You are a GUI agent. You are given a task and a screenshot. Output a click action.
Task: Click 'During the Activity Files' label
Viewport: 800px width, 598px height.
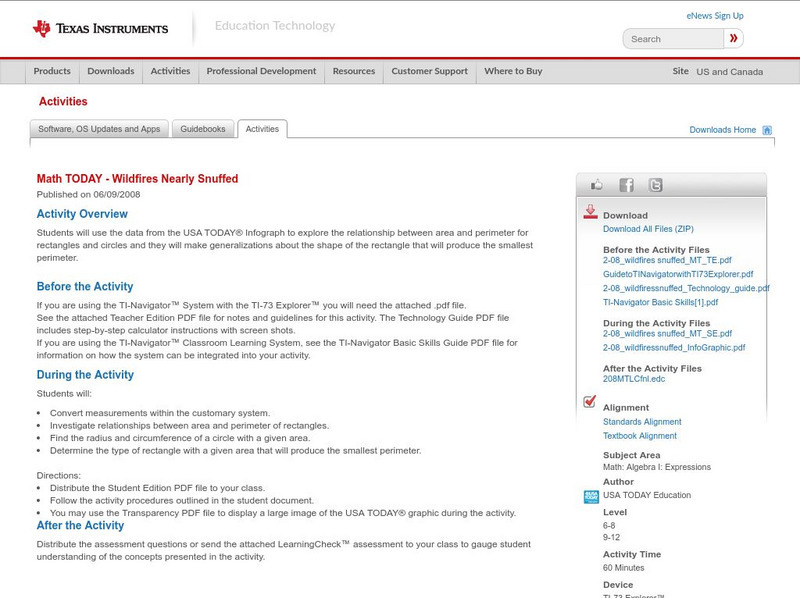657,323
